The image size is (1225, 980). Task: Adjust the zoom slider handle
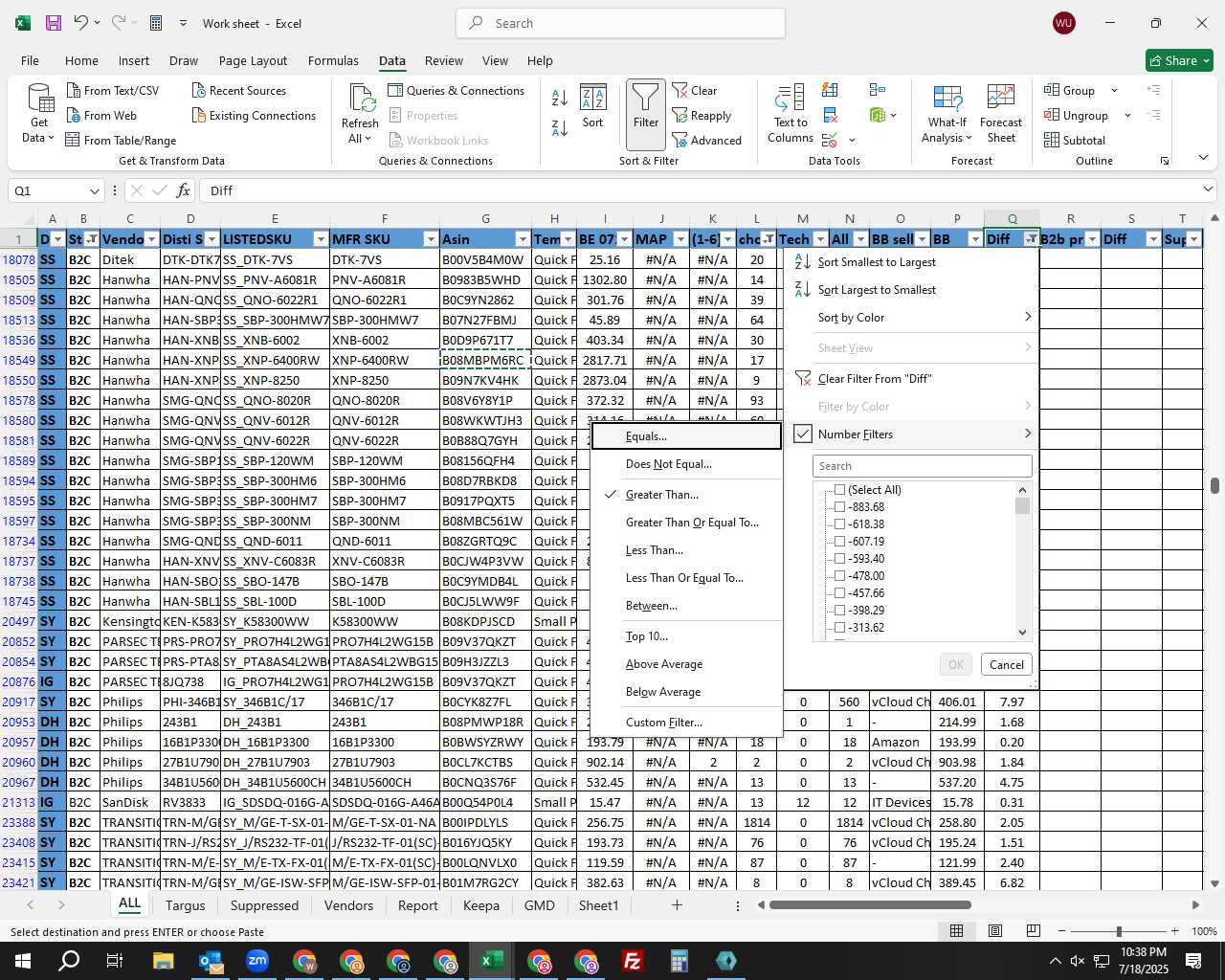[1119, 931]
